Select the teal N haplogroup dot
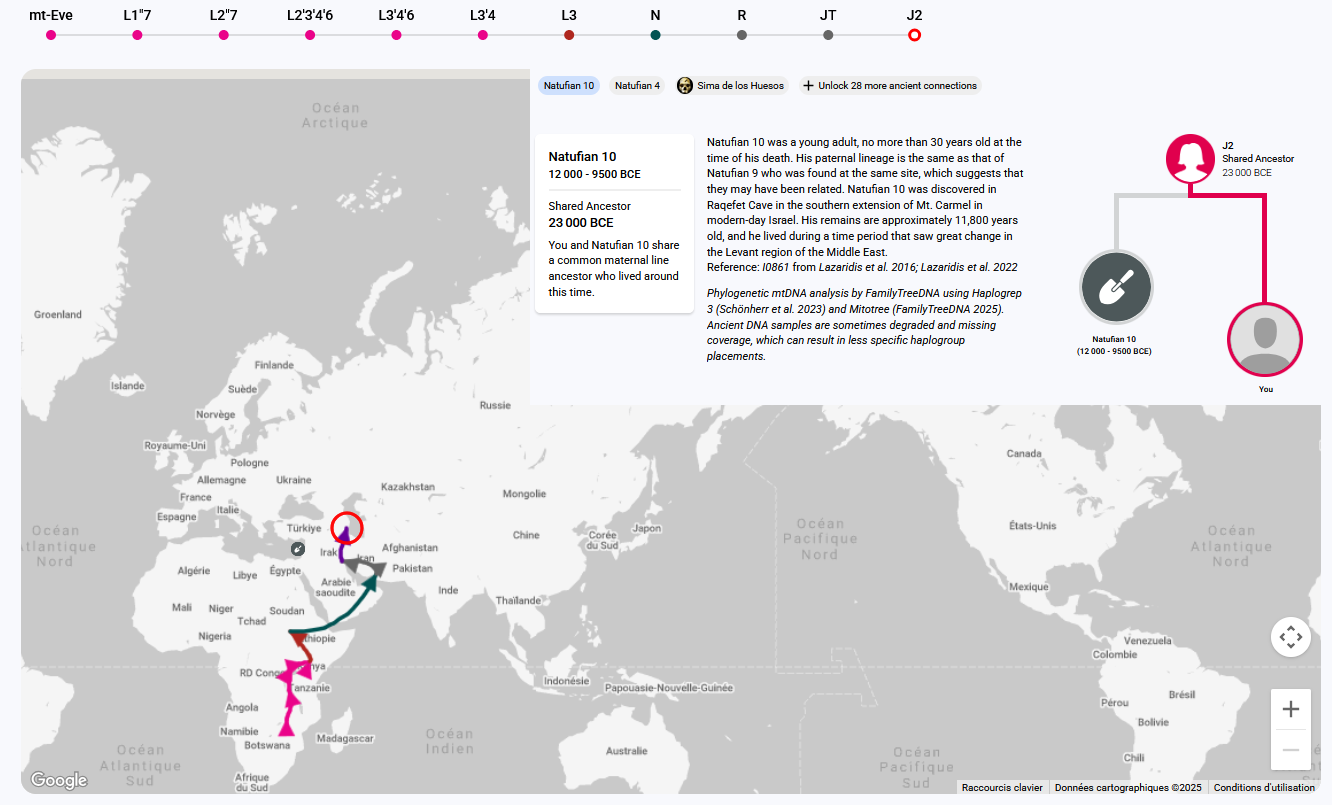This screenshot has width=1332, height=805. [655, 35]
